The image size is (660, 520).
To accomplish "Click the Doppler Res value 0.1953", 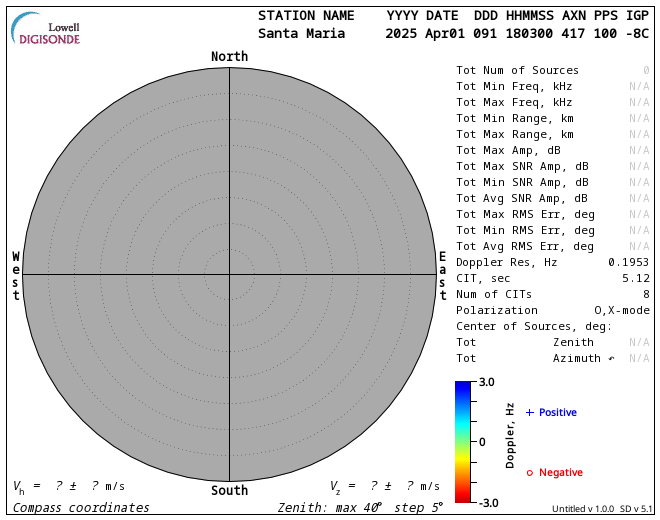I will pos(628,262).
